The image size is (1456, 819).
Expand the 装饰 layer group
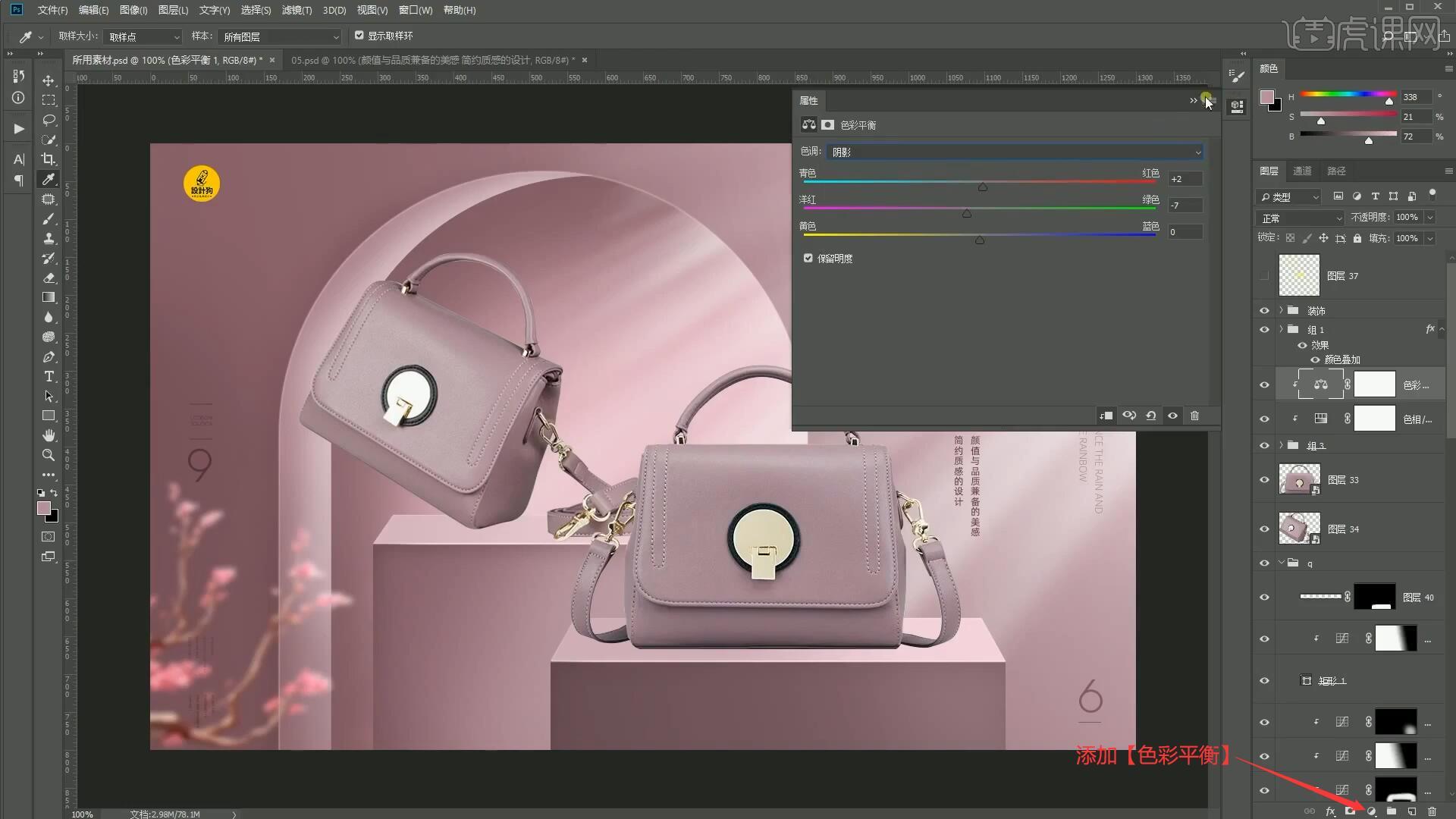click(1282, 311)
